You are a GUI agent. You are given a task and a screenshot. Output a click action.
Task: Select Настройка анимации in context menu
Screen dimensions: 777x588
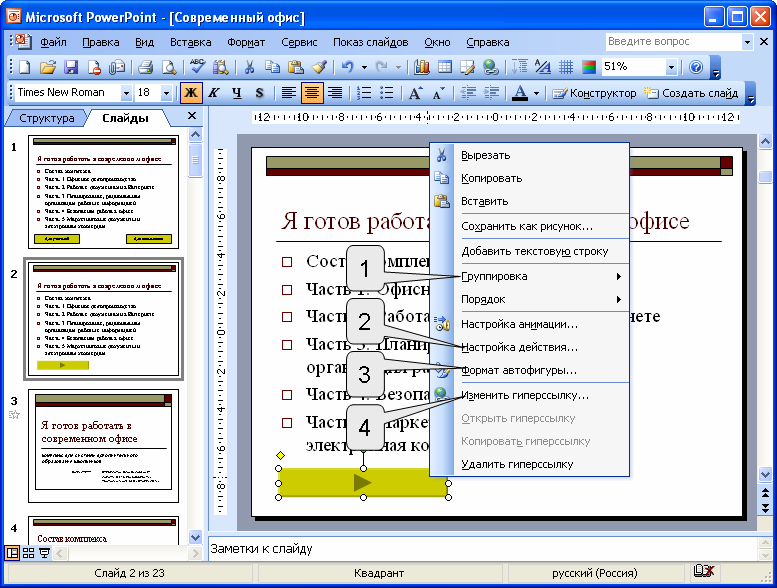click(x=530, y=324)
